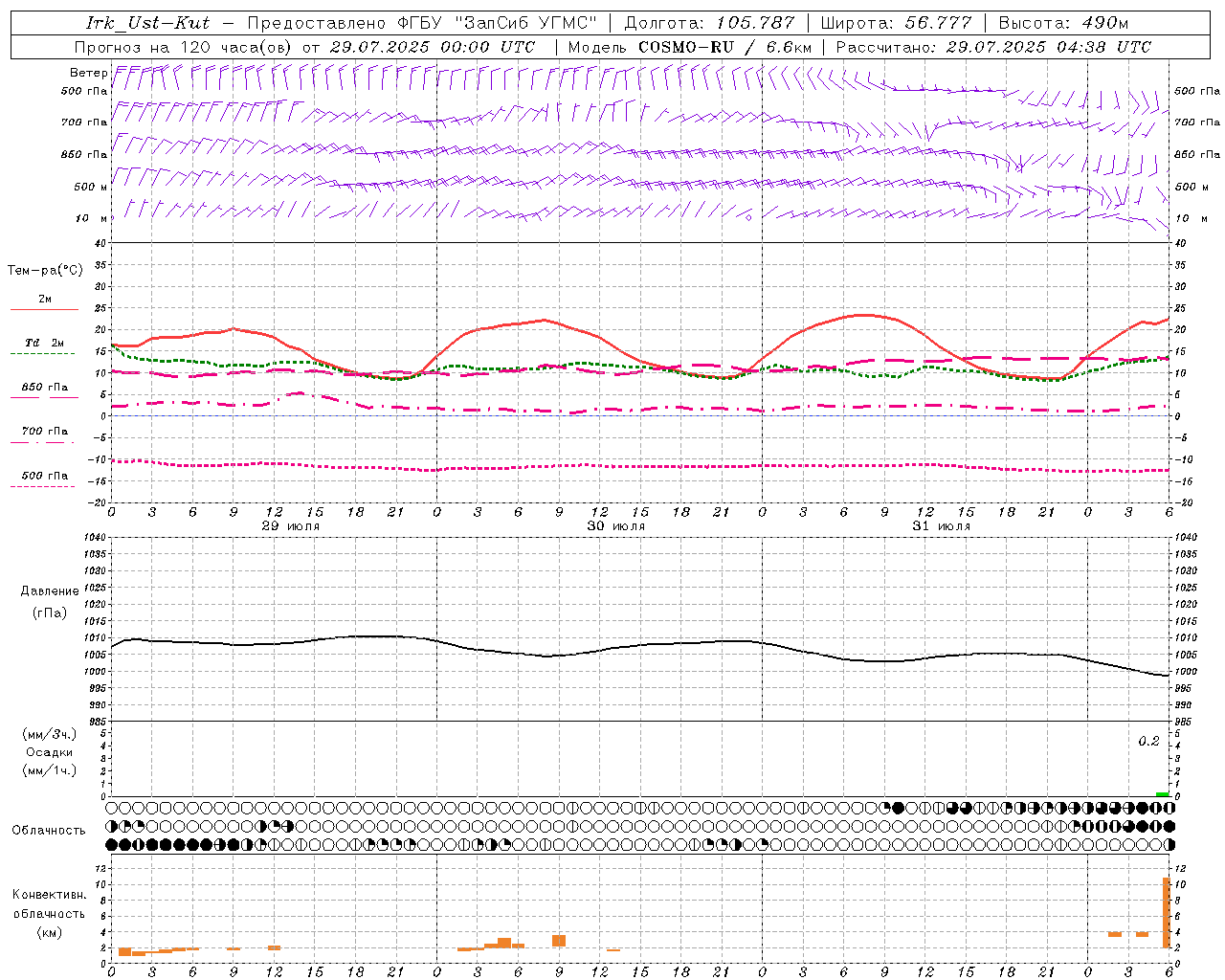Image resolution: width=1225 pixels, height=980 pixels.
Task: Click the (км) convective cloud unit label
Action: pyautogui.click(x=49, y=932)
